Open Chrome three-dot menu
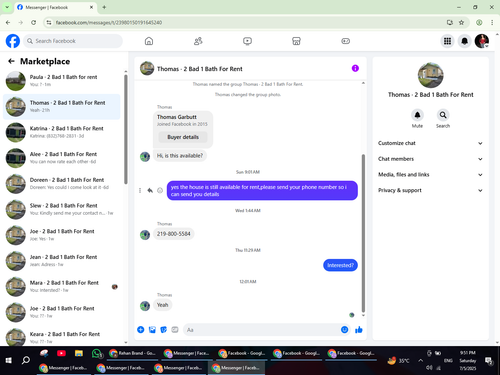The image size is (500, 375). pyautogui.click(x=492, y=22)
